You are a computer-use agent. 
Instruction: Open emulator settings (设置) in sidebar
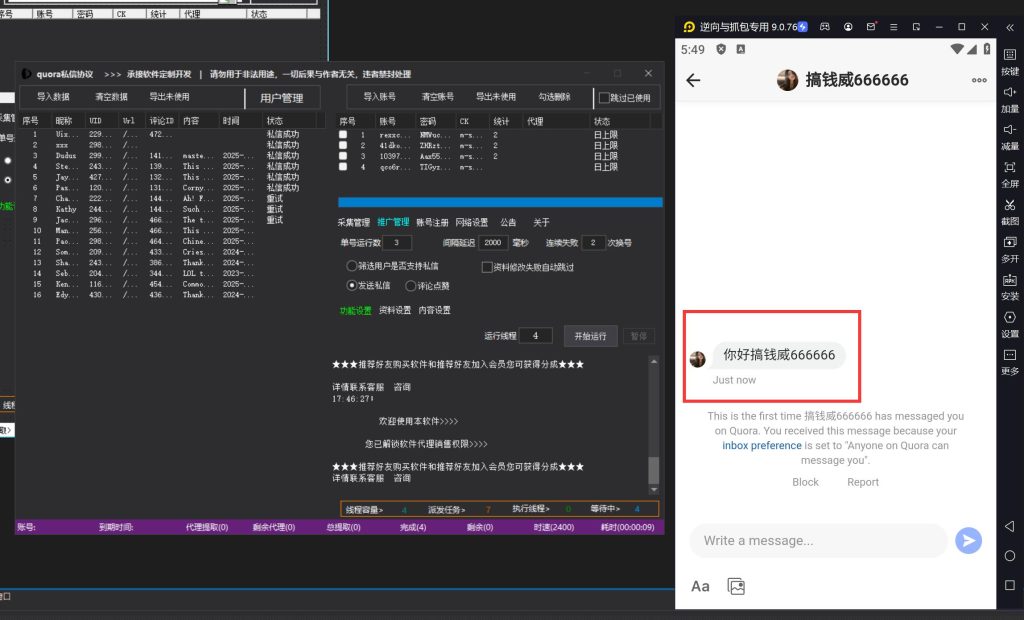point(1009,318)
